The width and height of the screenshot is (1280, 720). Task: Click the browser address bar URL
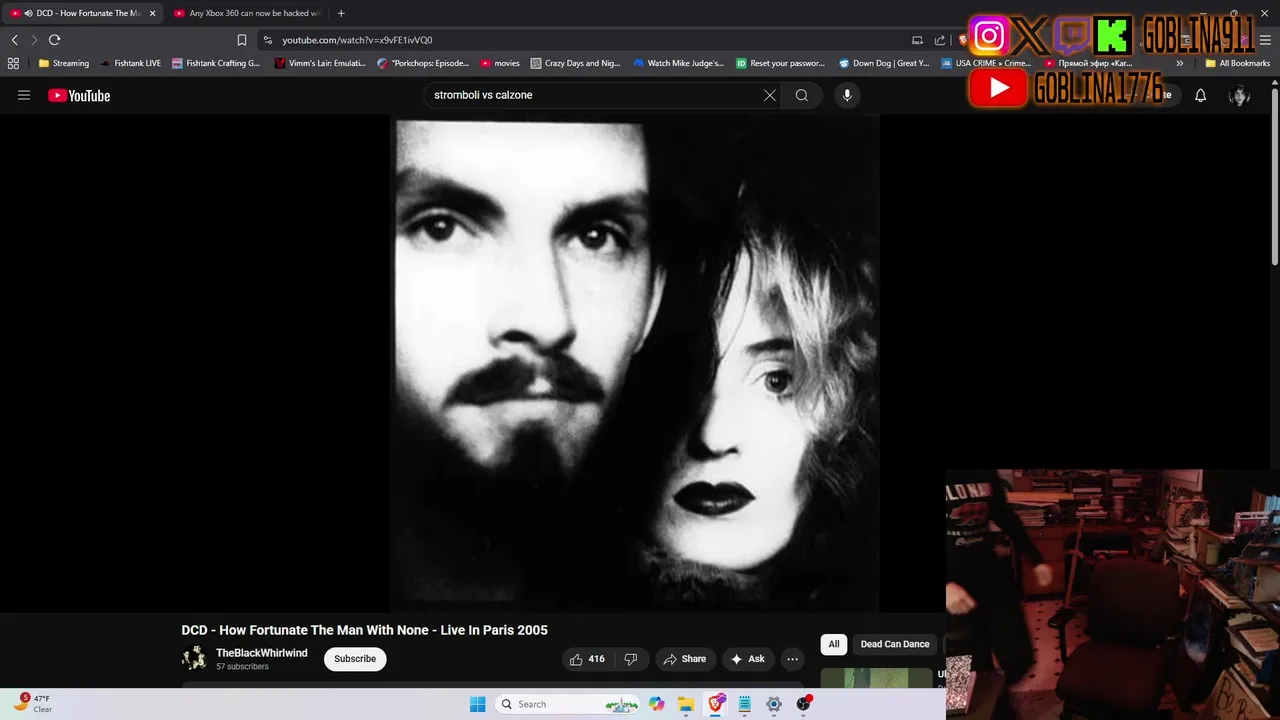[357, 40]
